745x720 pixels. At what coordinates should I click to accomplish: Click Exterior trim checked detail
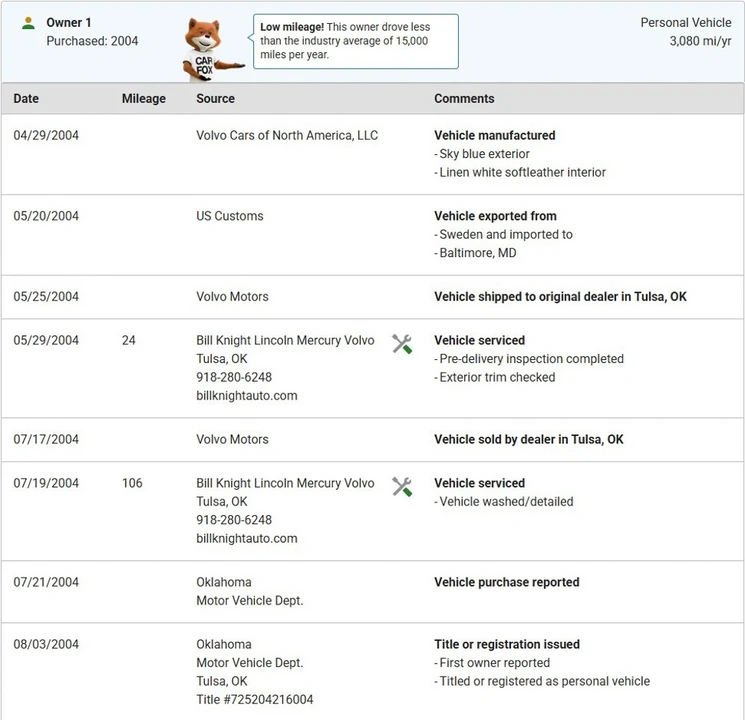[x=495, y=377]
